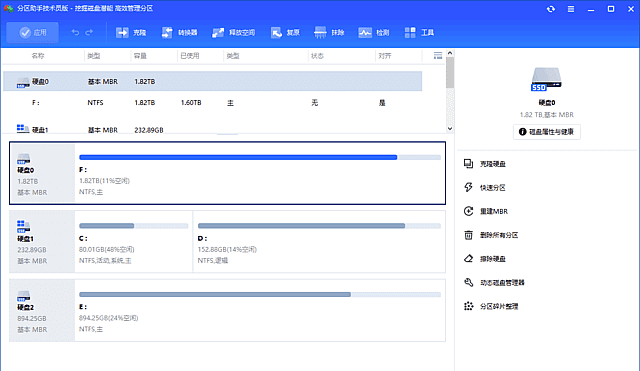
Task: Open 磁盘属性与健康 disk properties button
Action: pos(547,132)
